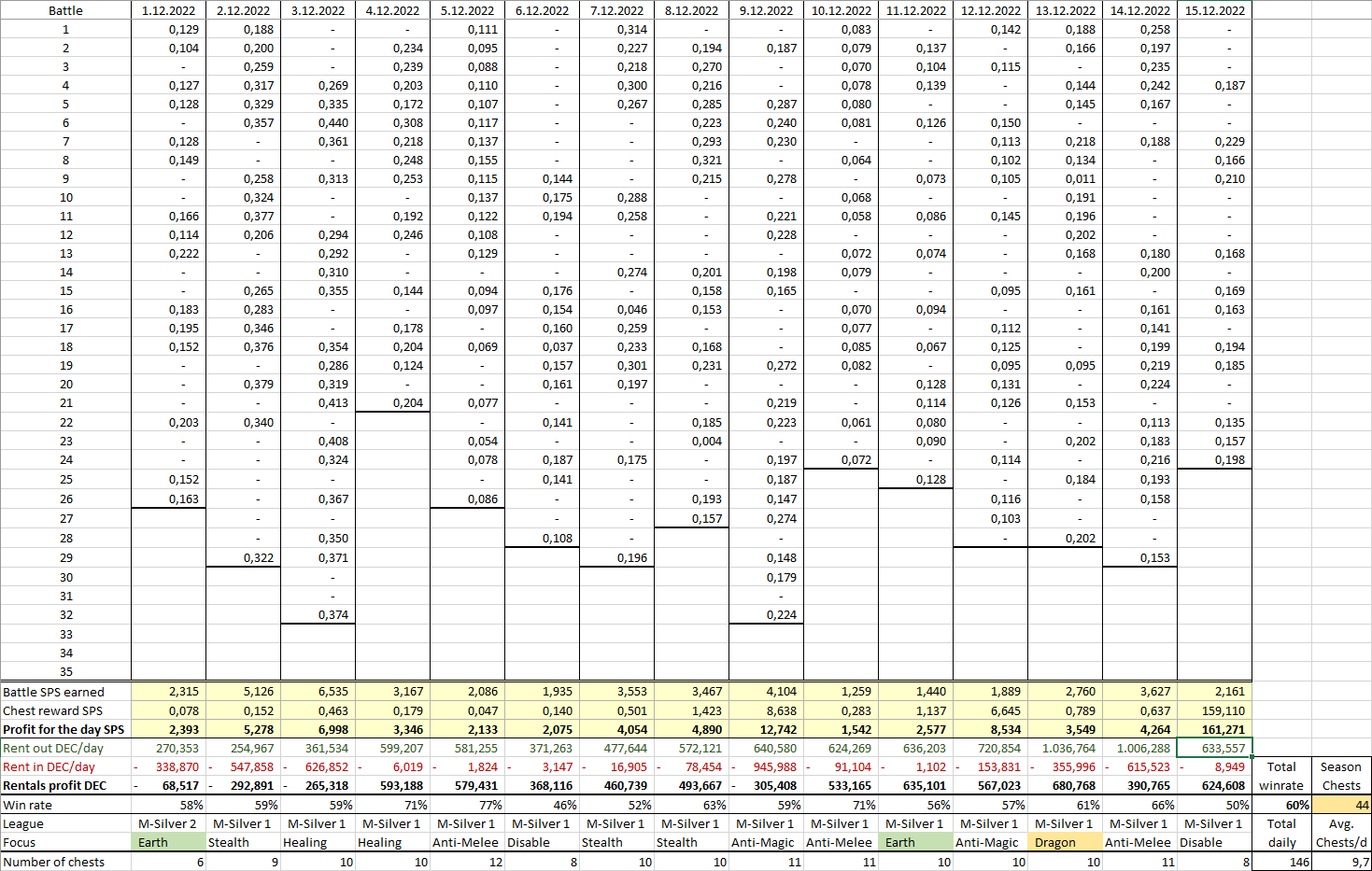Image resolution: width=1372 pixels, height=871 pixels.
Task: Select the 10.12.2022 date header
Action: [x=841, y=10]
